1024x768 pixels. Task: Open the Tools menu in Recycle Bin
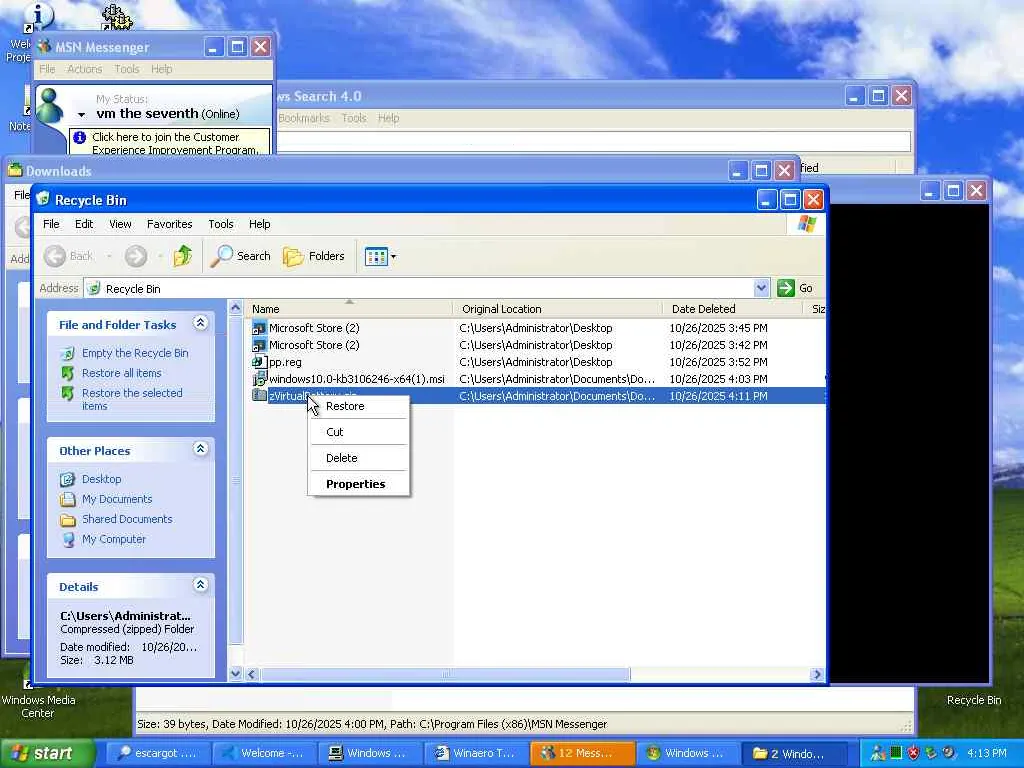221,224
